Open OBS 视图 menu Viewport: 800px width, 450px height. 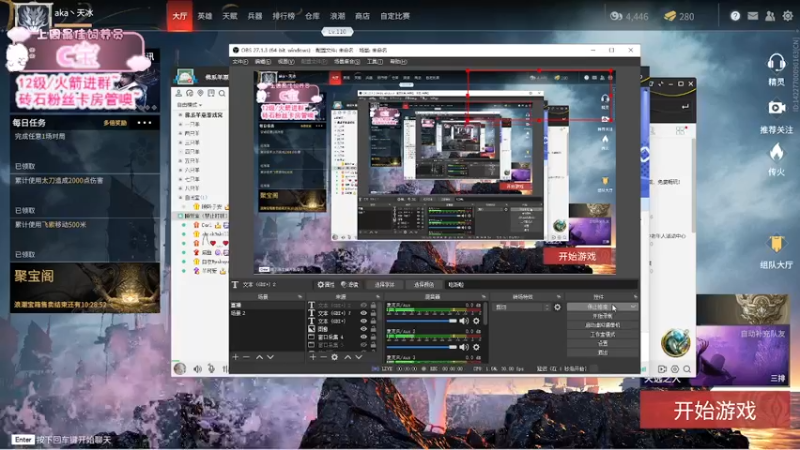pos(286,62)
